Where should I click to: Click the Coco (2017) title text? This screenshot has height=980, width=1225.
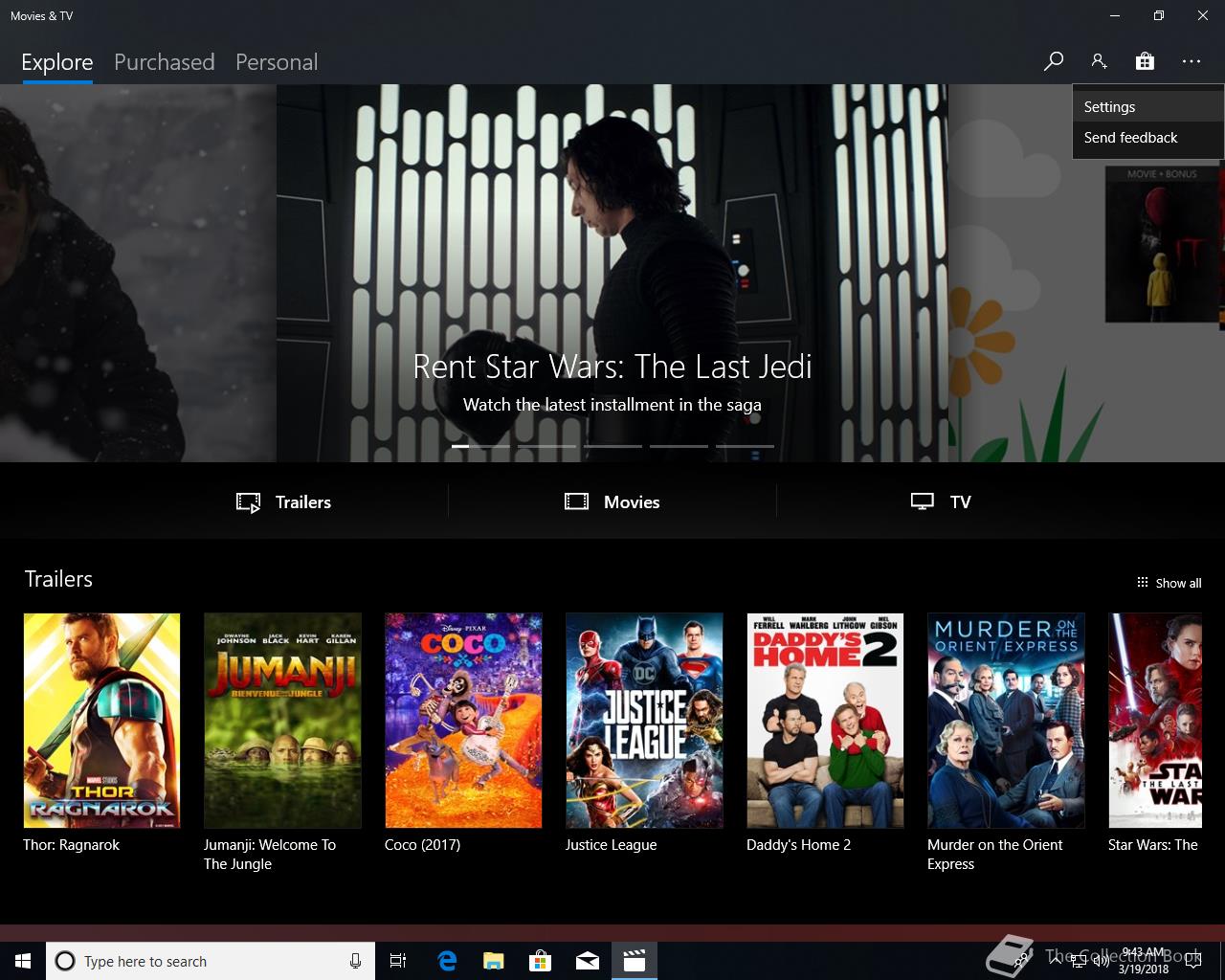click(422, 845)
